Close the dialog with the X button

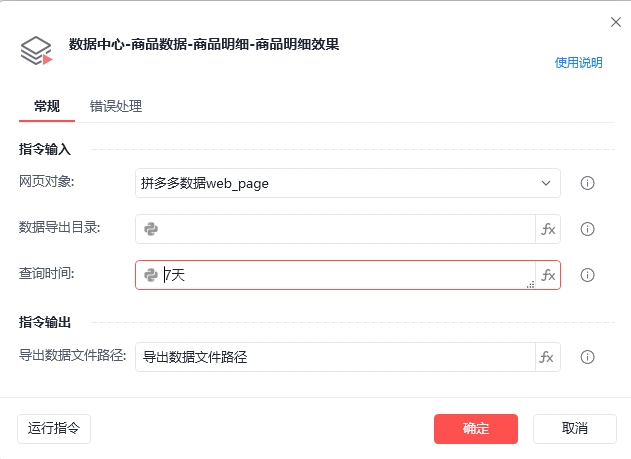[615, 21]
